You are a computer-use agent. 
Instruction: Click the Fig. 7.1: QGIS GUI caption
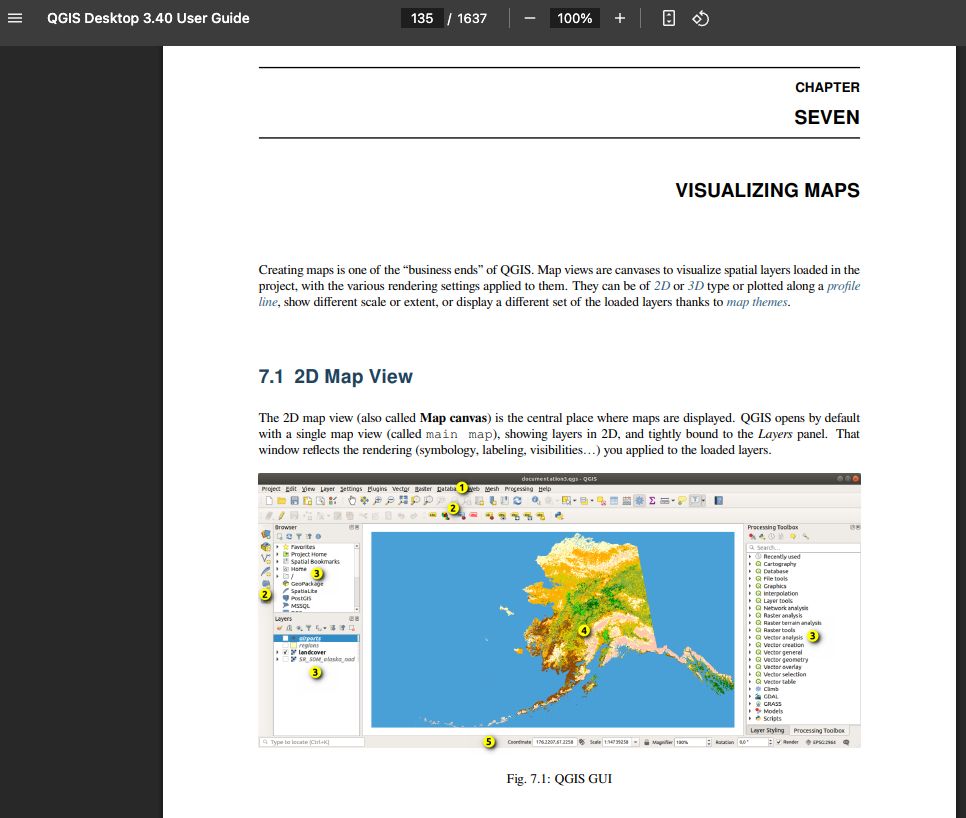pyautogui.click(x=559, y=779)
